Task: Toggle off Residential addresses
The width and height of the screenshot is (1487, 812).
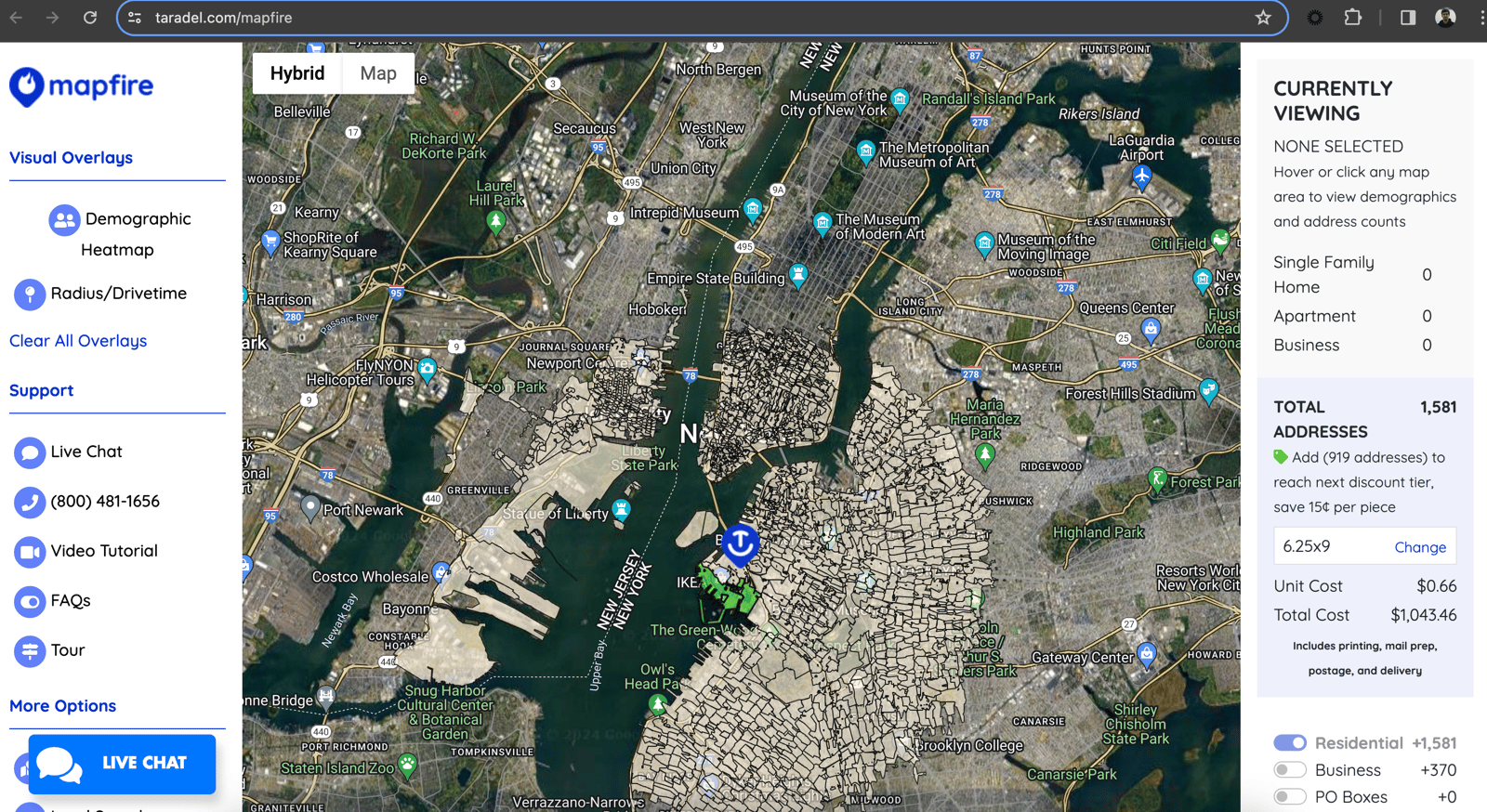Action: click(x=1290, y=743)
